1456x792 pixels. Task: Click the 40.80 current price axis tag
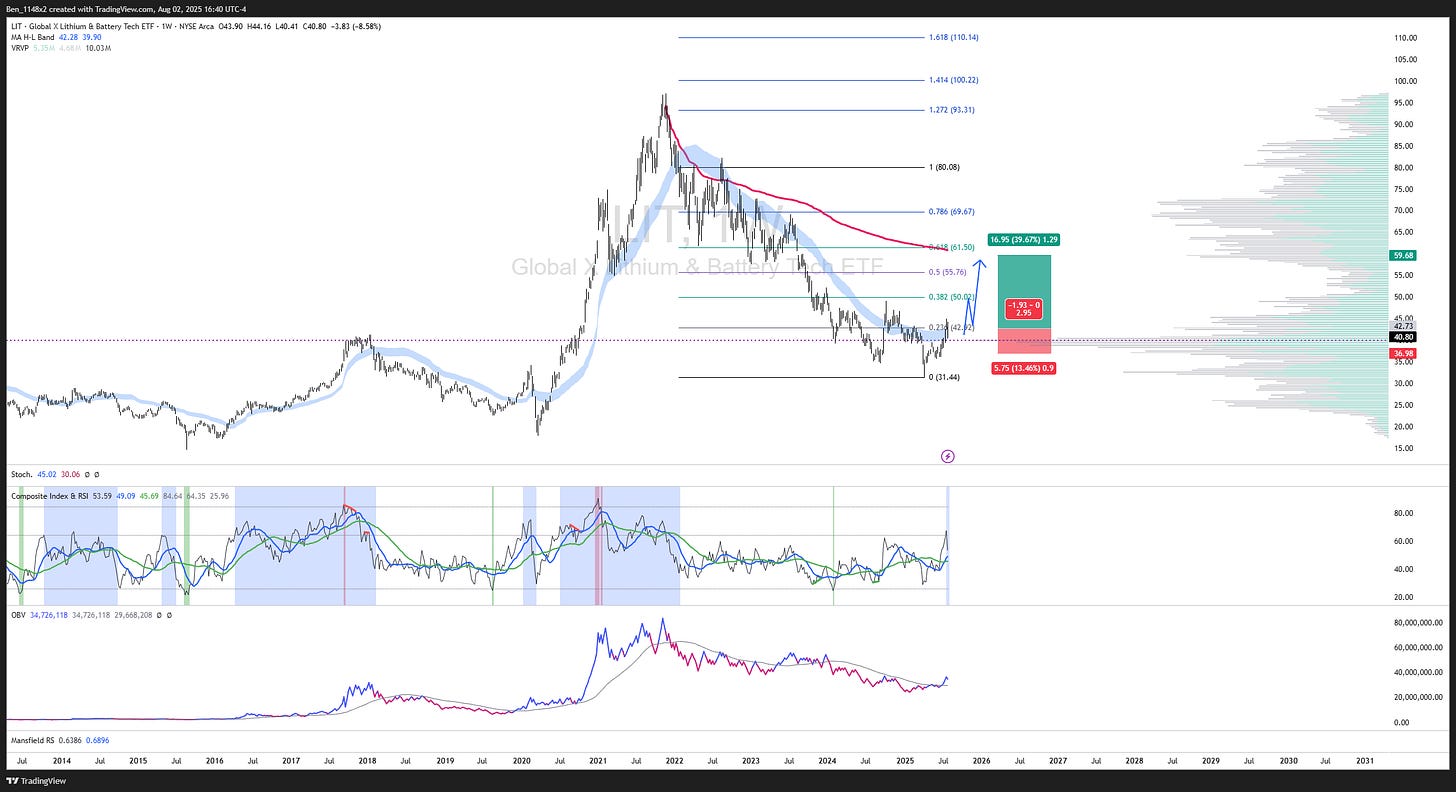[x=1403, y=339]
